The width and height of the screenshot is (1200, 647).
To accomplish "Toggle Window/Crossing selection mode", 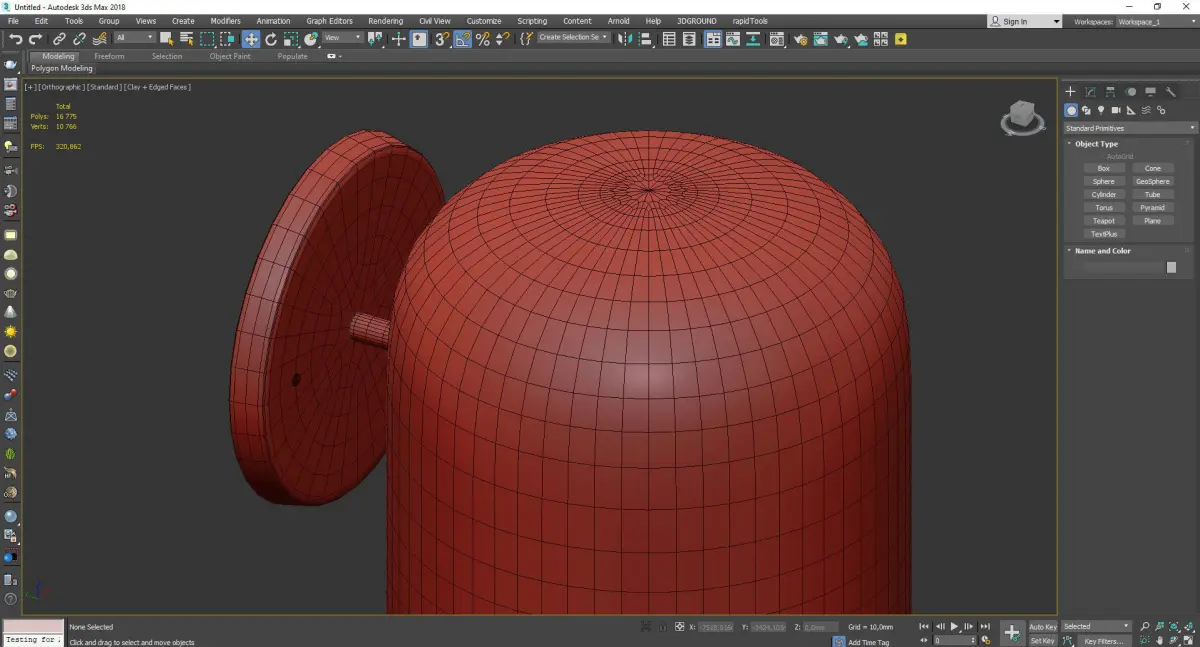I will tap(228, 39).
